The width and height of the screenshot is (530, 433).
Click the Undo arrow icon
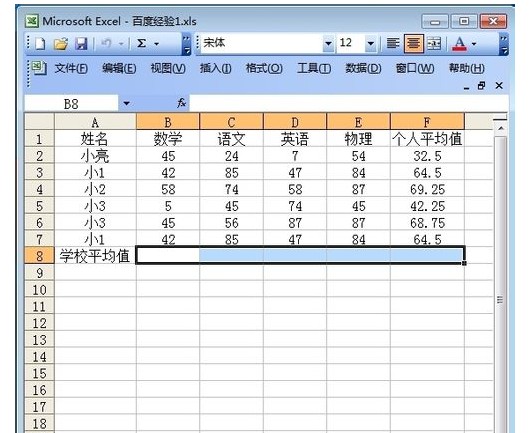coord(106,43)
